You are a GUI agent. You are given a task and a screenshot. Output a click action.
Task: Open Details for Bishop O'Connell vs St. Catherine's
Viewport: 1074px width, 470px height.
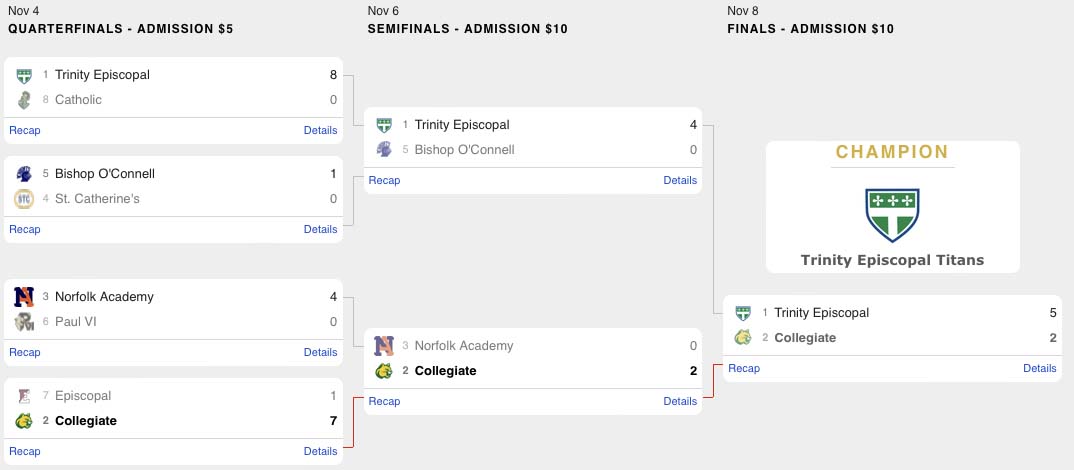(320, 229)
